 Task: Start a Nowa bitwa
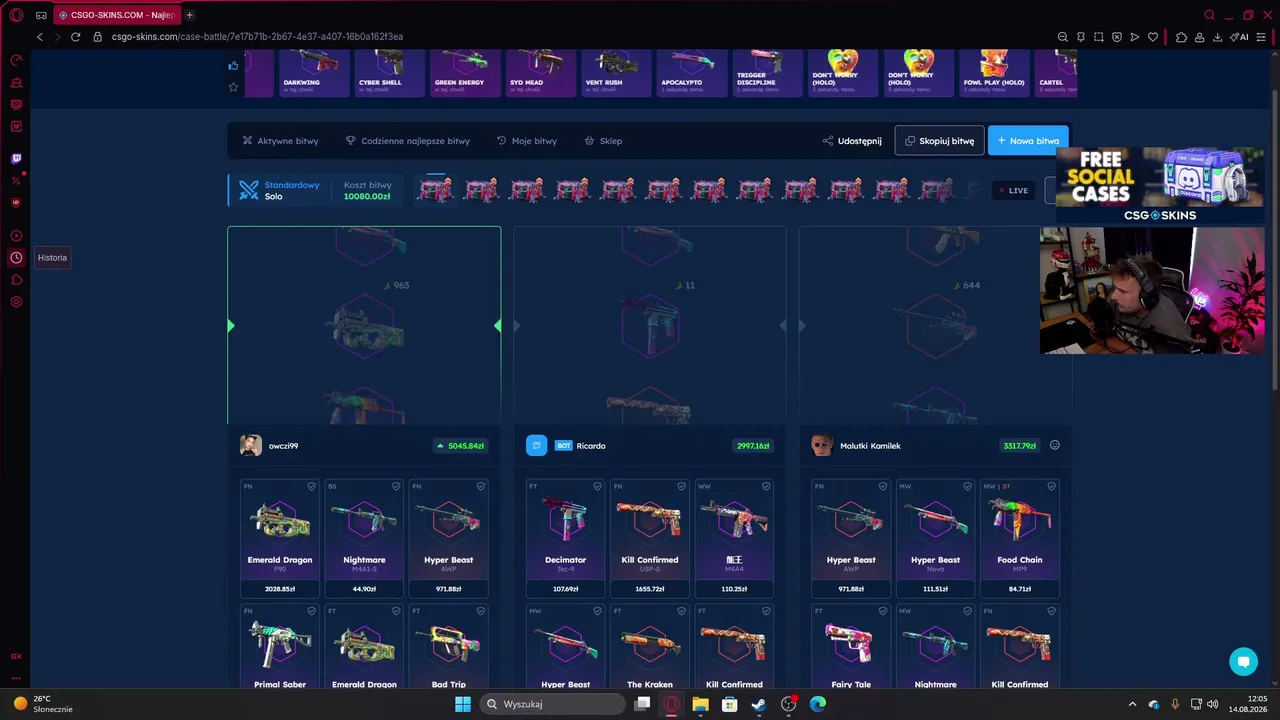pyautogui.click(x=1028, y=141)
